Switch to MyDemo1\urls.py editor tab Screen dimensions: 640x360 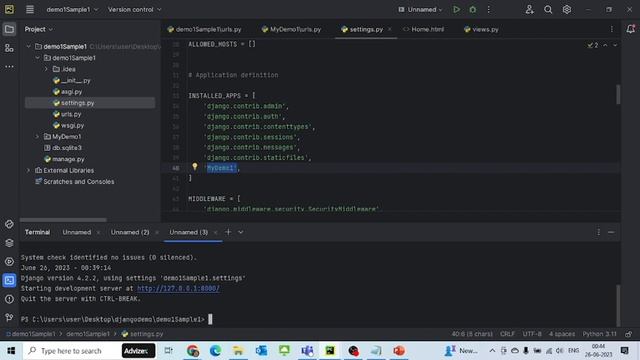[291, 29]
